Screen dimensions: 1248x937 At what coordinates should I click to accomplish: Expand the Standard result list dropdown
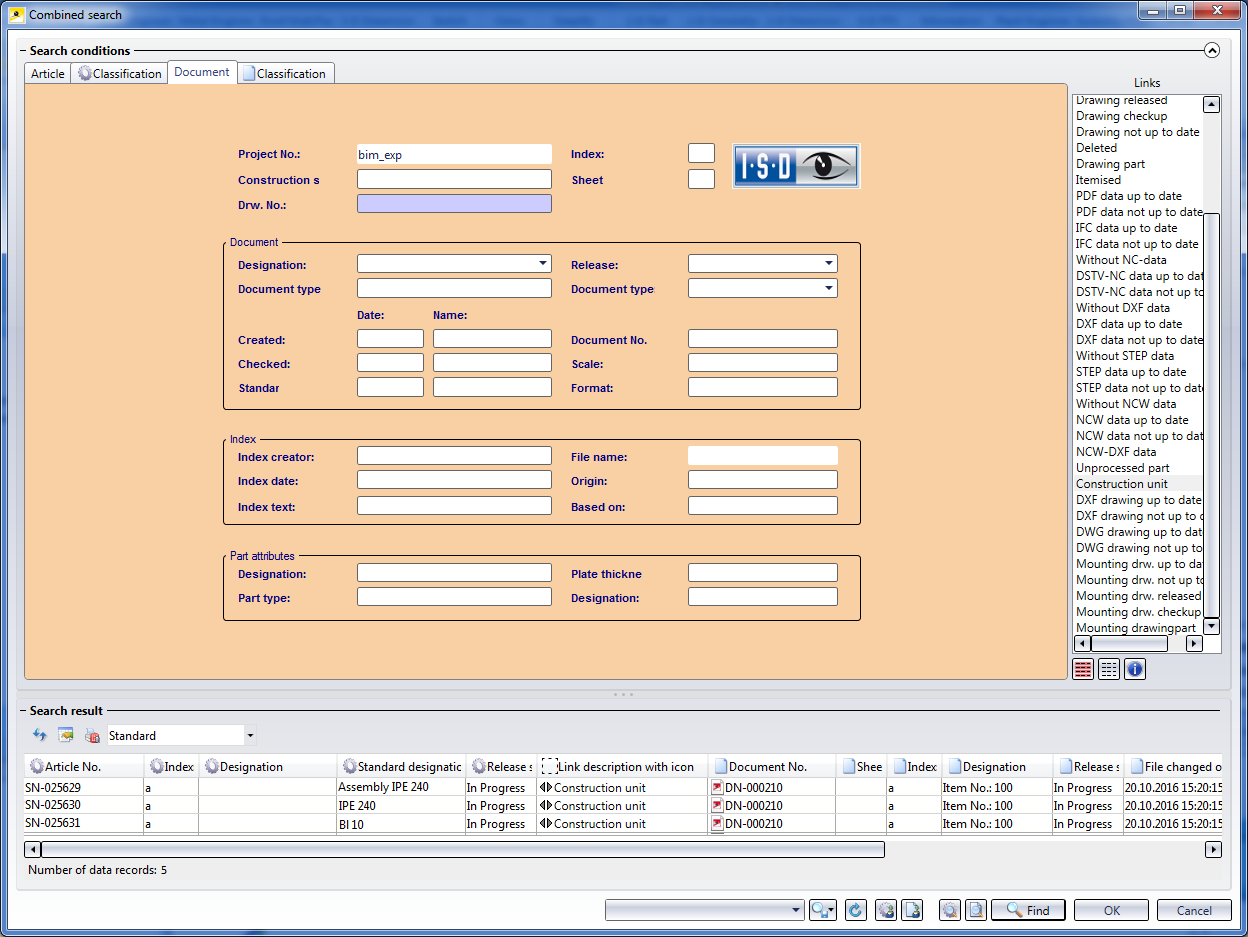[249, 736]
